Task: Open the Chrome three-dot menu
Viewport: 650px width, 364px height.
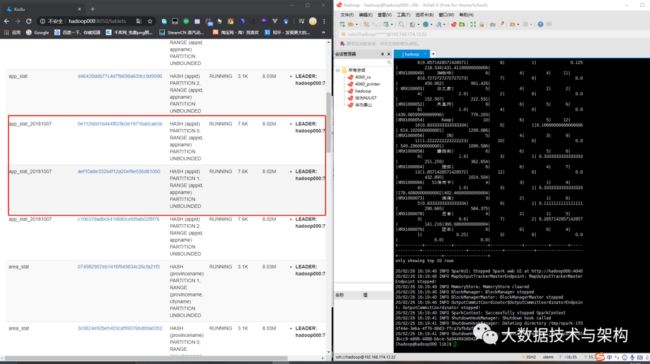Action: (324, 21)
